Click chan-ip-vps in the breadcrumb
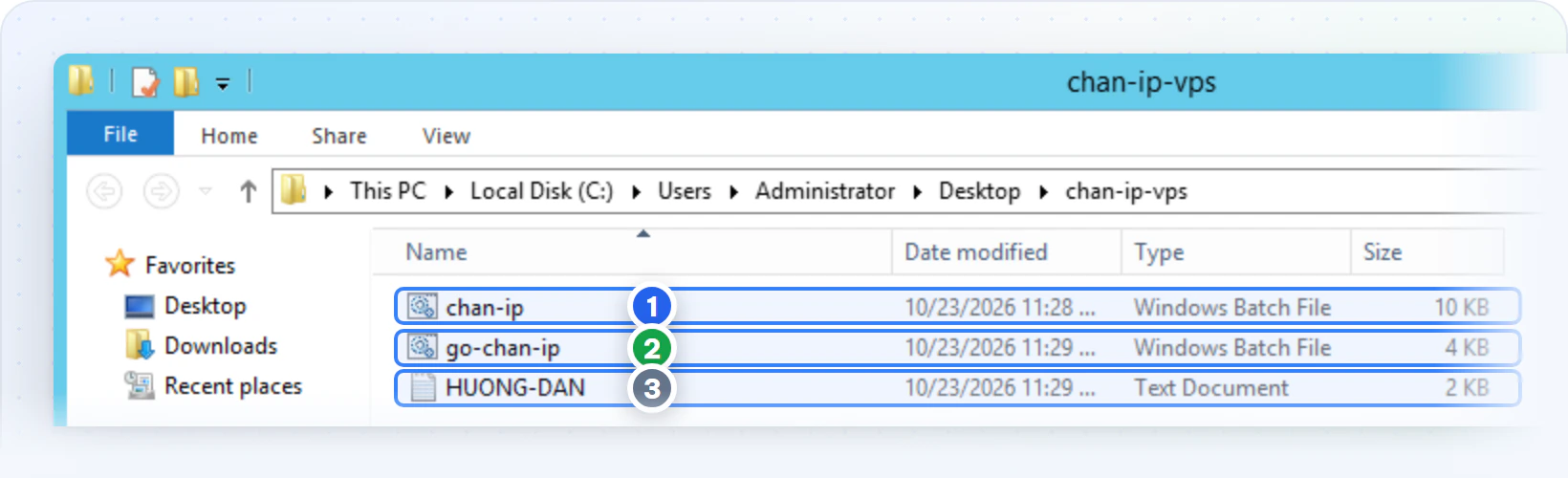 tap(1126, 191)
